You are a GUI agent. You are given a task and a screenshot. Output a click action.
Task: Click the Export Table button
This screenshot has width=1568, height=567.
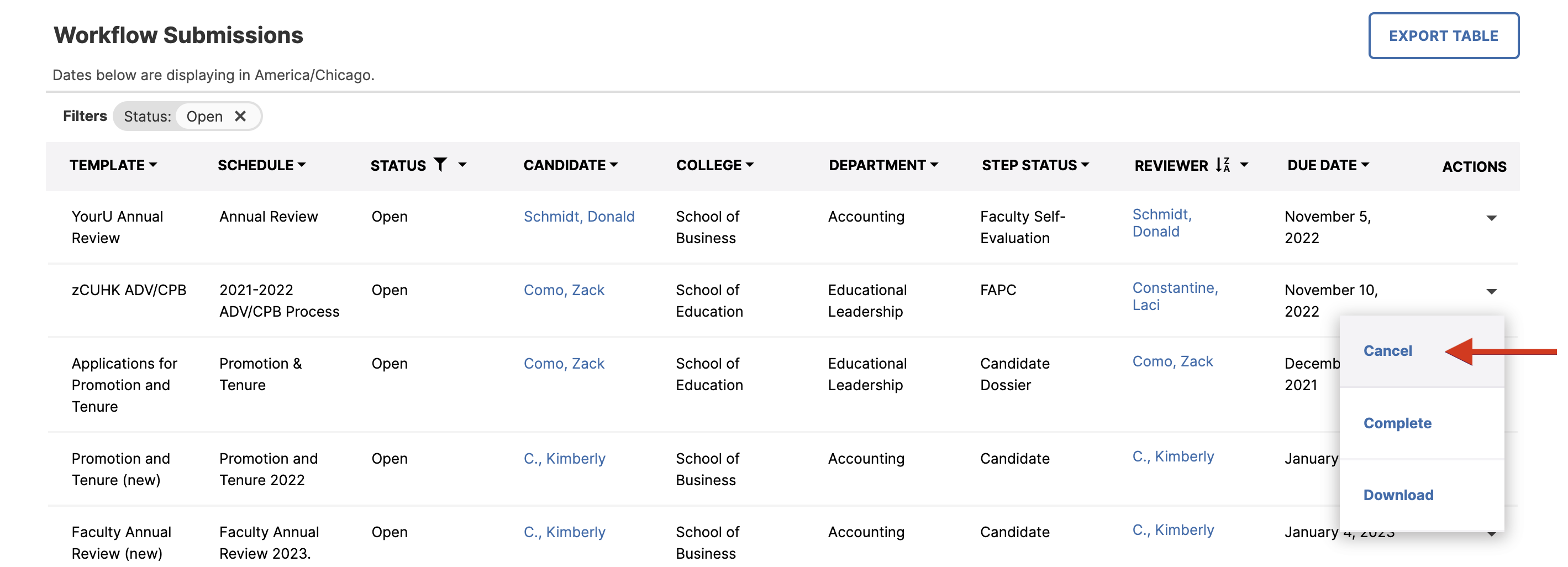pos(1443,36)
